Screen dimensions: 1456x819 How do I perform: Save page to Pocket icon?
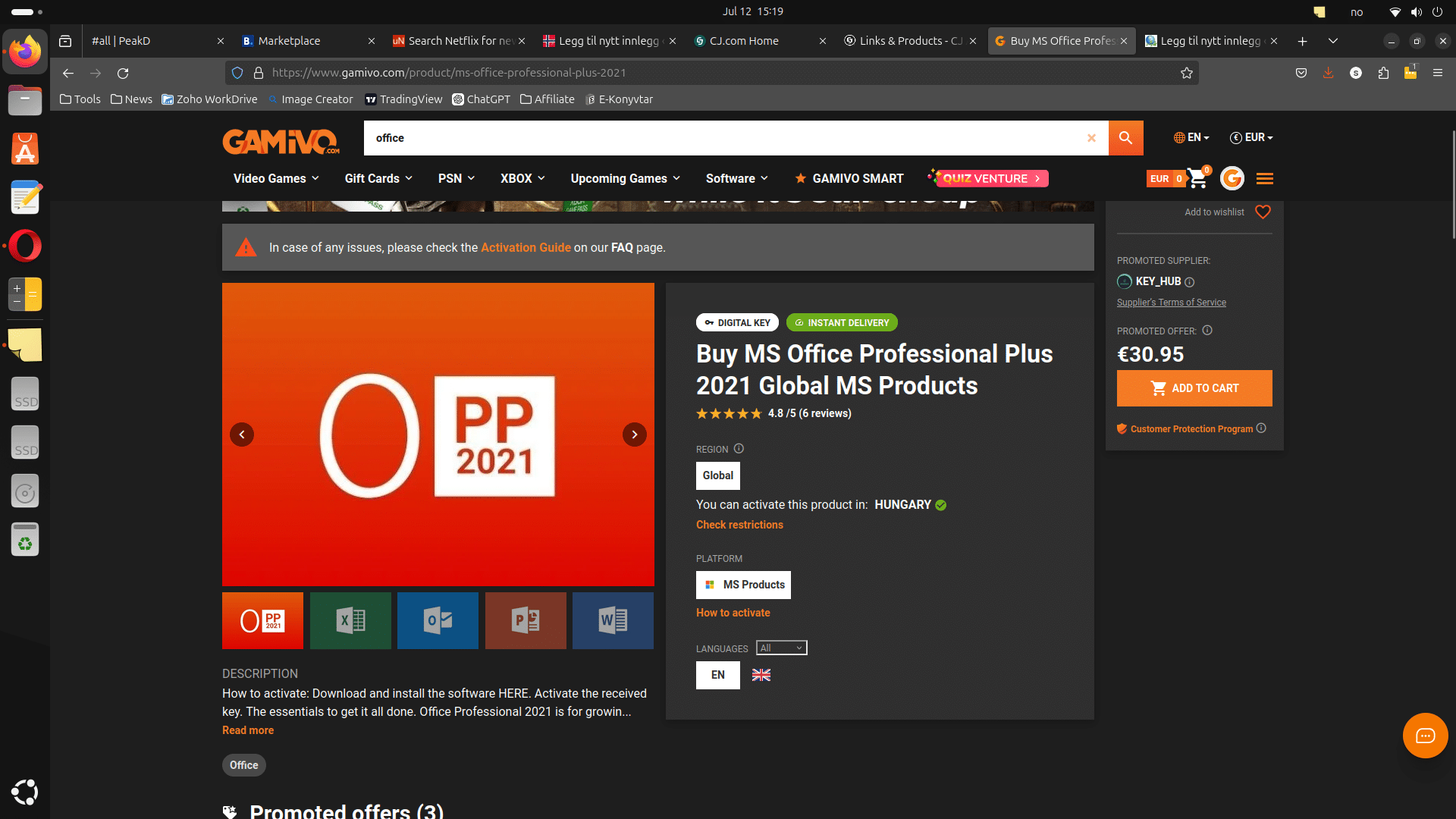1301,73
